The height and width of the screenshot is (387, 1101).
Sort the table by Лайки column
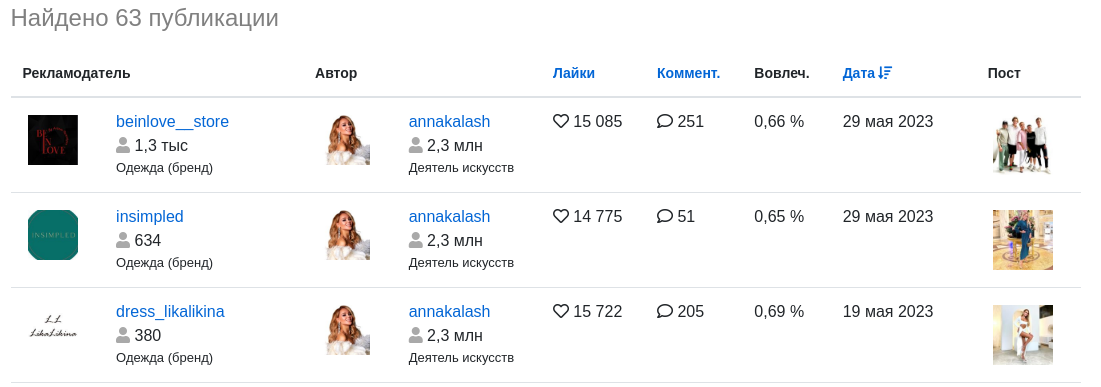pos(574,73)
